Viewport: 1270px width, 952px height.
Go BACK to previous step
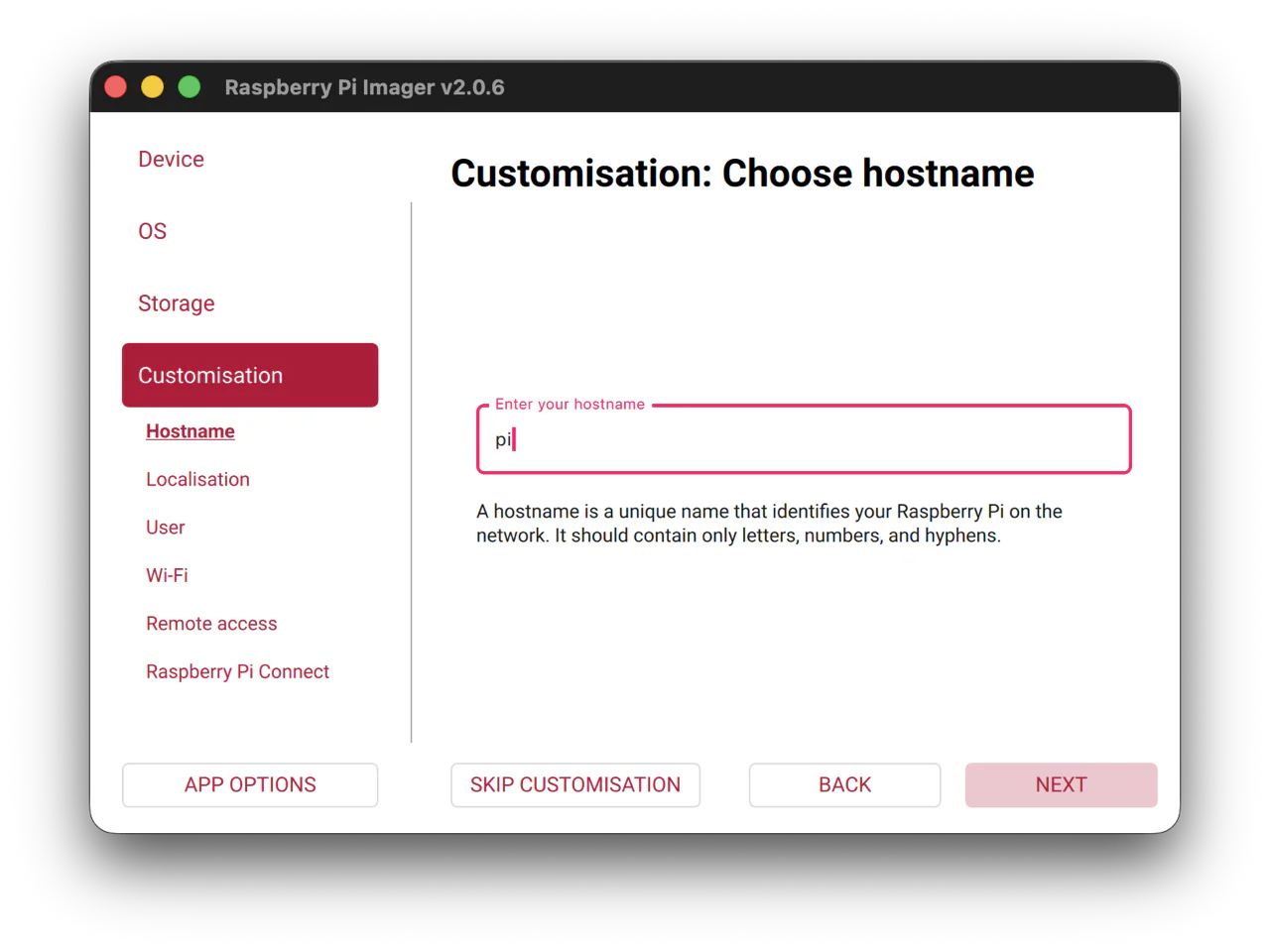844,784
